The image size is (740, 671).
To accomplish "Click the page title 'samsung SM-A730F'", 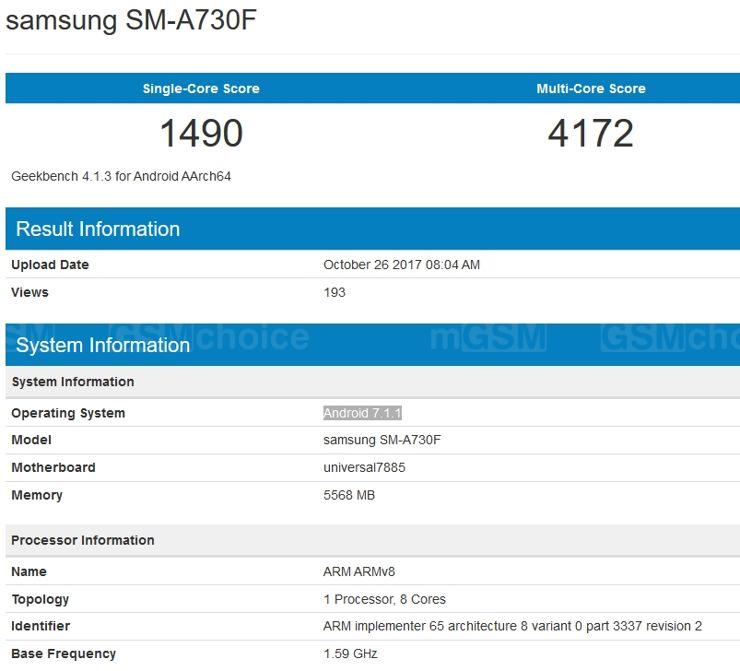I will coord(131,20).
